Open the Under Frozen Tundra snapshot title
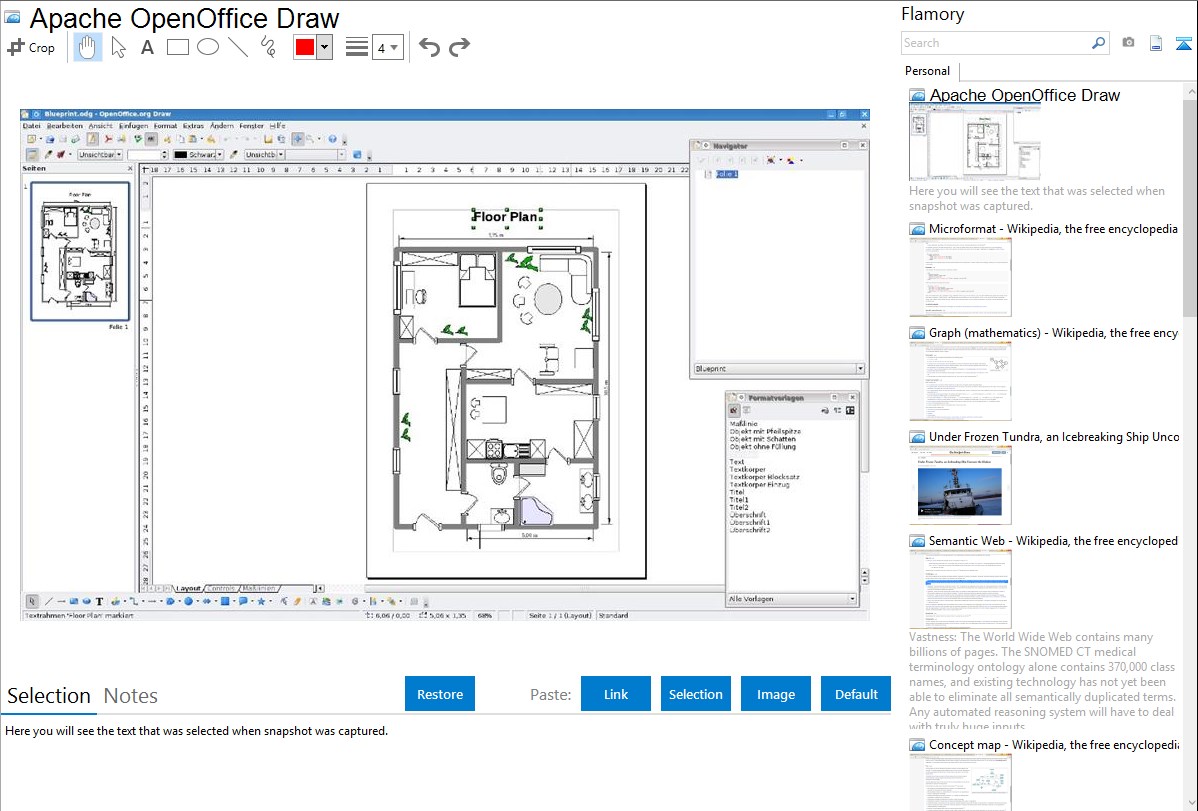 point(1054,436)
